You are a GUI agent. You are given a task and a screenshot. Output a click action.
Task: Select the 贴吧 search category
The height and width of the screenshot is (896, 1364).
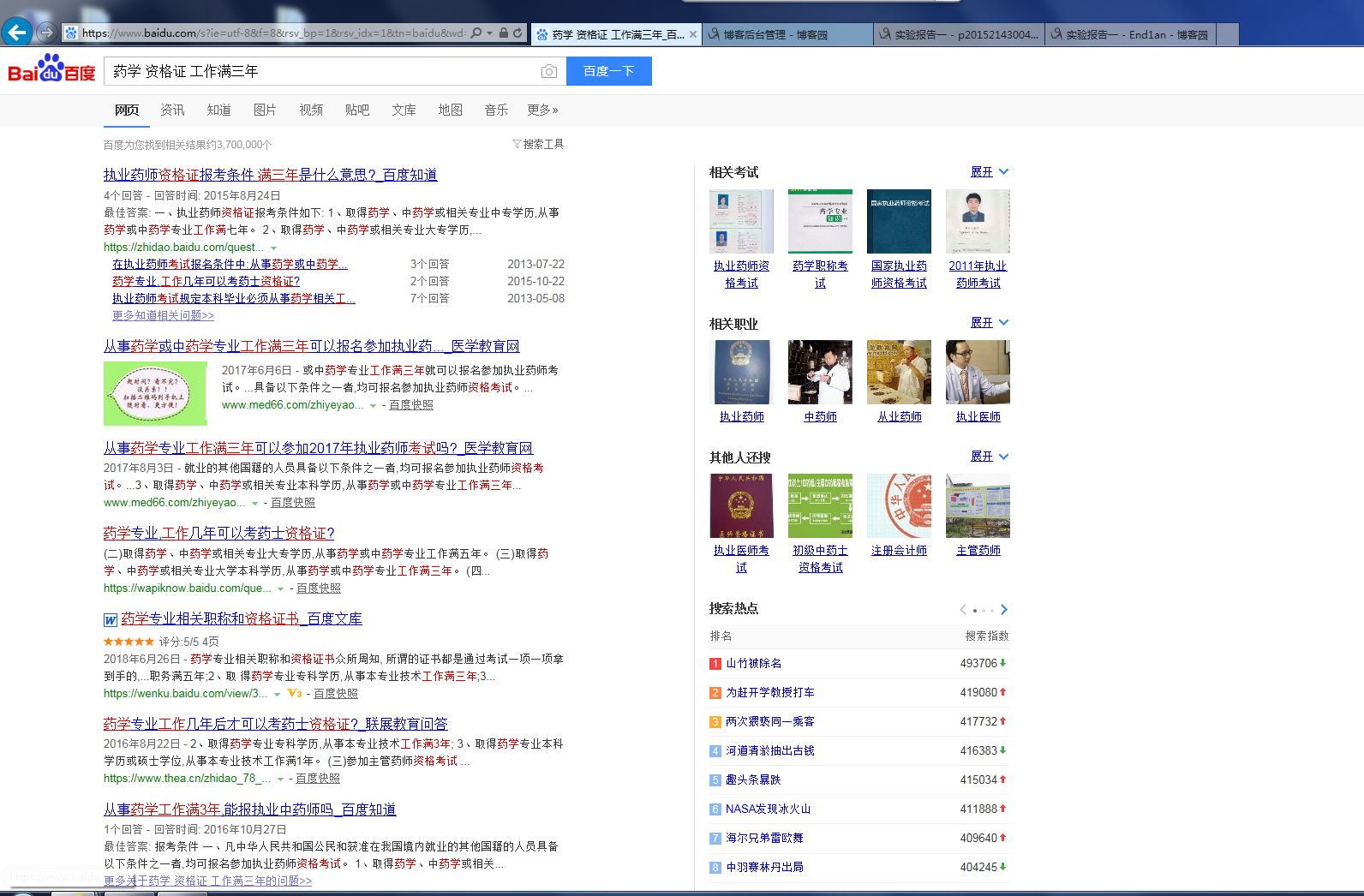click(357, 110)
